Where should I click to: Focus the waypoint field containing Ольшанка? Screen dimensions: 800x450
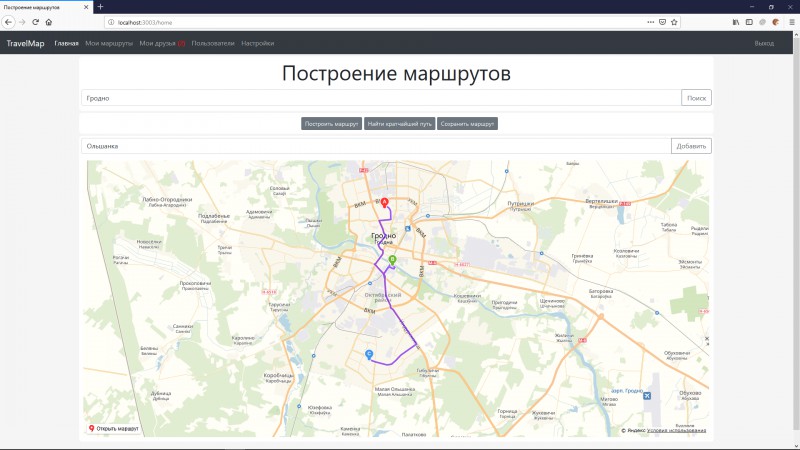point(376,146)
